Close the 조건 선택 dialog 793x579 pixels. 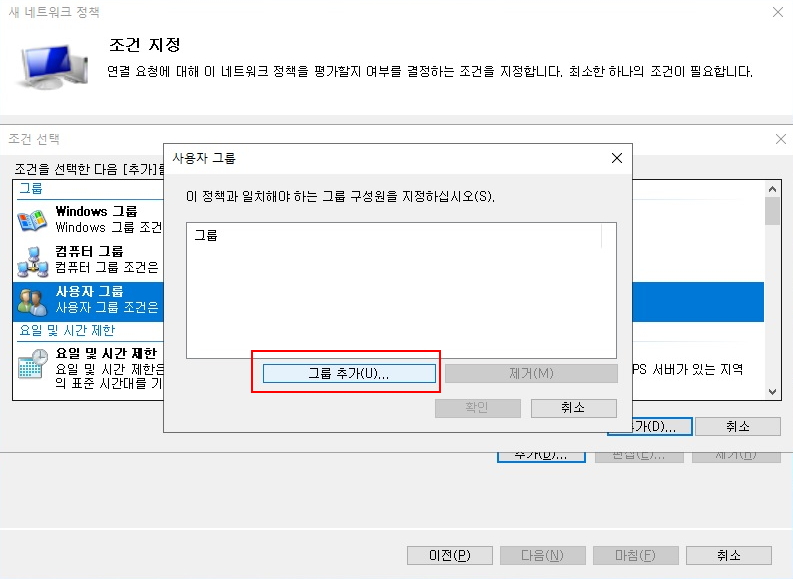[781, 139]
